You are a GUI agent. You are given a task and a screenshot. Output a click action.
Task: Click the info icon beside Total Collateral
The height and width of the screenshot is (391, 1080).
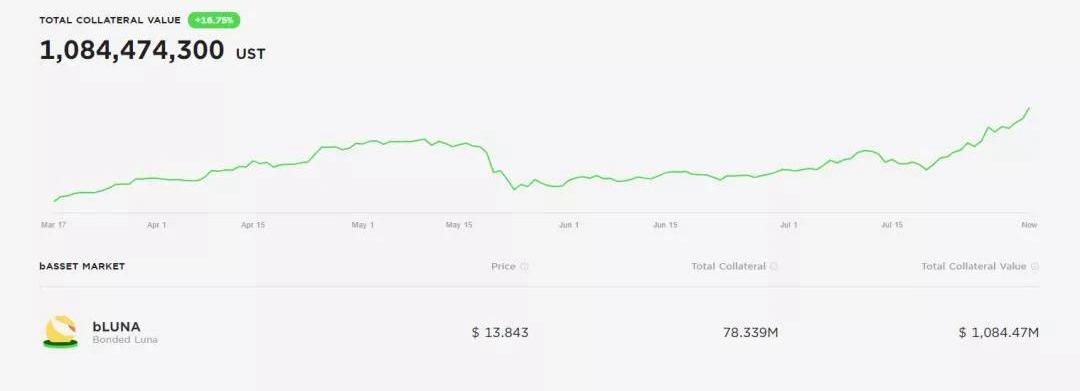773,266
